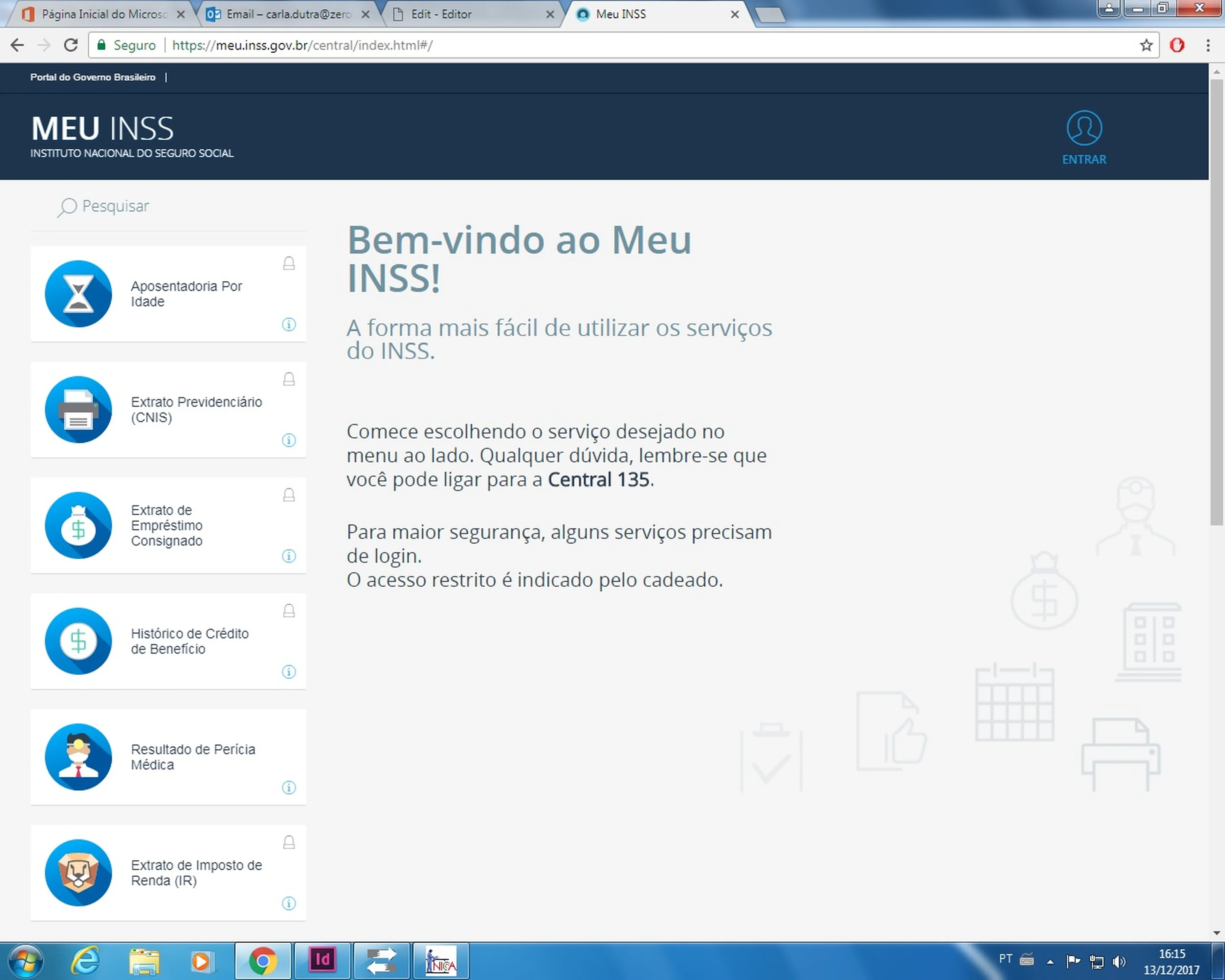Screen dimensions: 1225x980
Task: Open Aposentadoria Por Idade service
Action: coord(168,294)
